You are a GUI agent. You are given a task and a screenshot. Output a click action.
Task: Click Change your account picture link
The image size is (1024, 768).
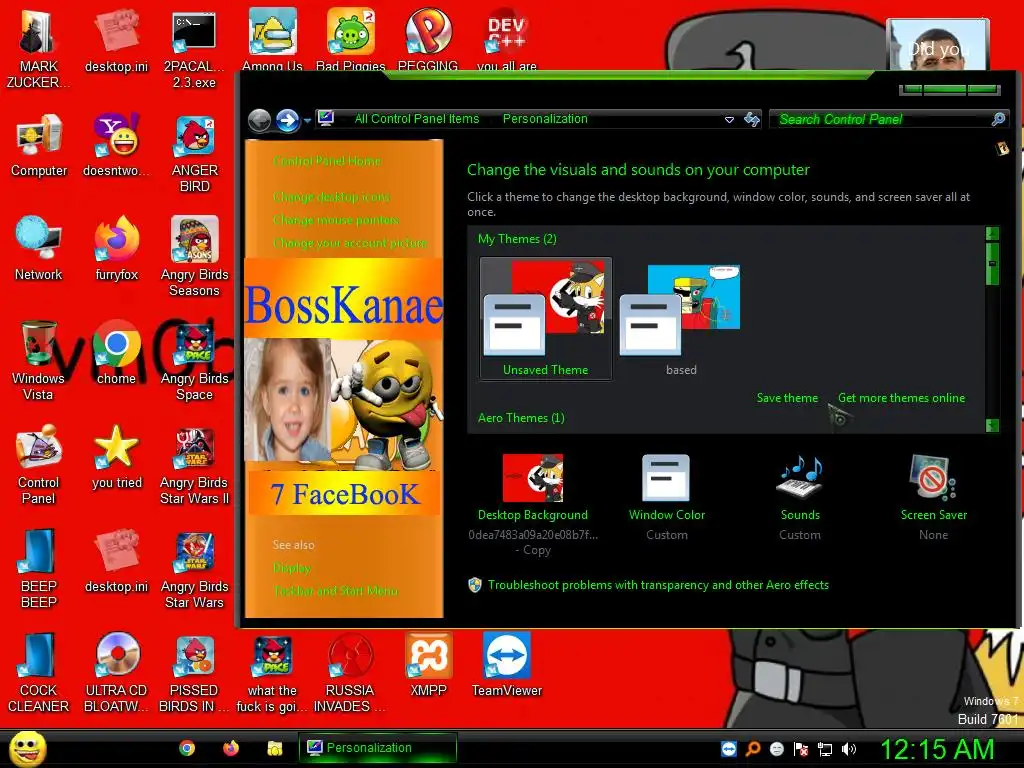tap(350, 243)
